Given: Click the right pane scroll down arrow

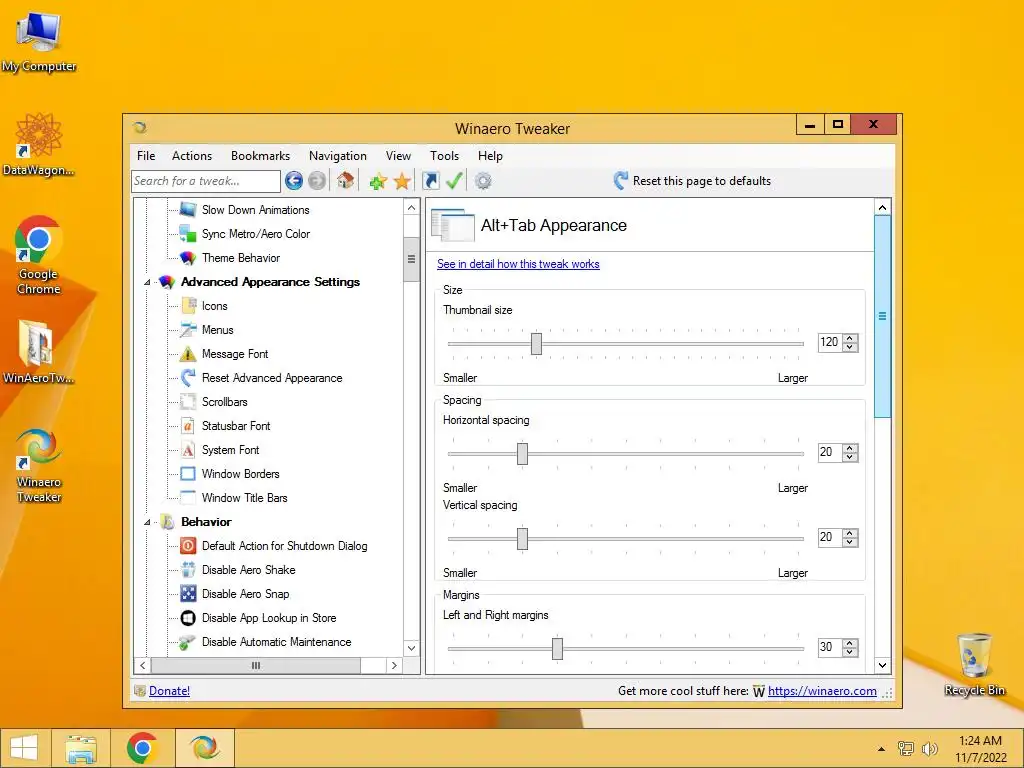Looking at the screenshot, I should [882, 665].
